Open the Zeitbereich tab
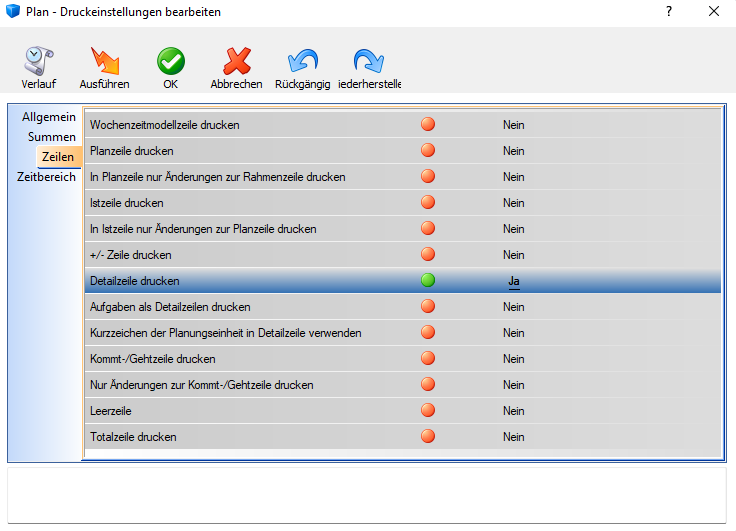 click(46, 177)
